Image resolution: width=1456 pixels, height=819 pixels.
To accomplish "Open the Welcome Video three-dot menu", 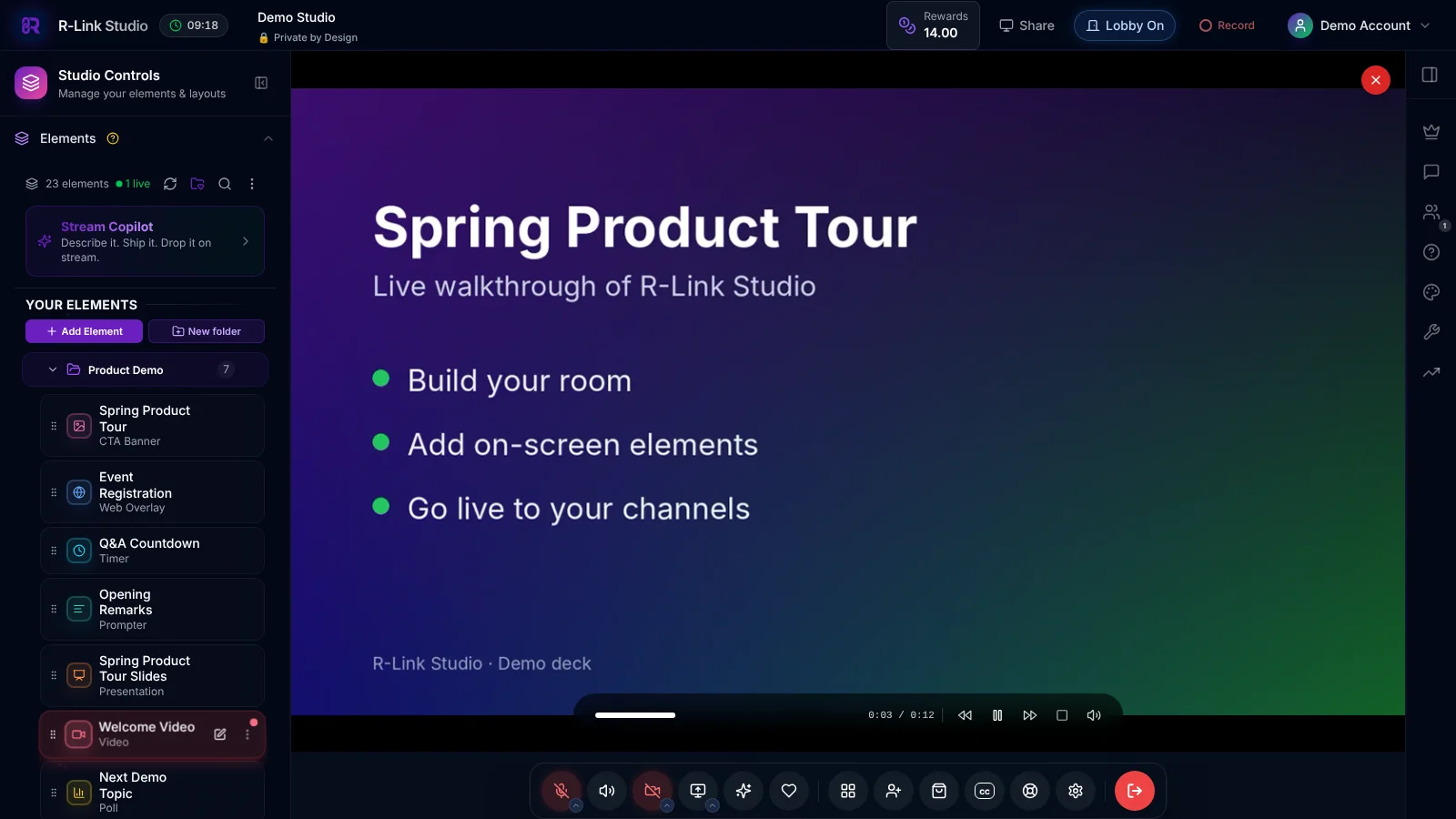I will [x=248, y=734].
